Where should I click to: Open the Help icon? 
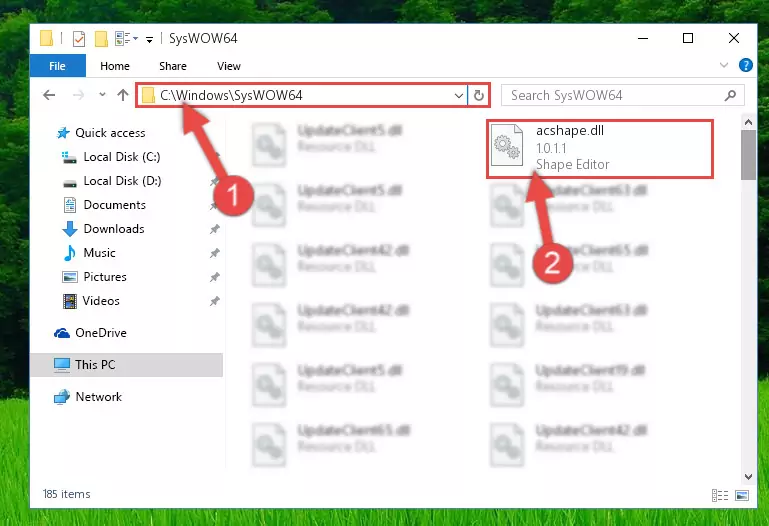pyautogui.click(x=745, y=65)
